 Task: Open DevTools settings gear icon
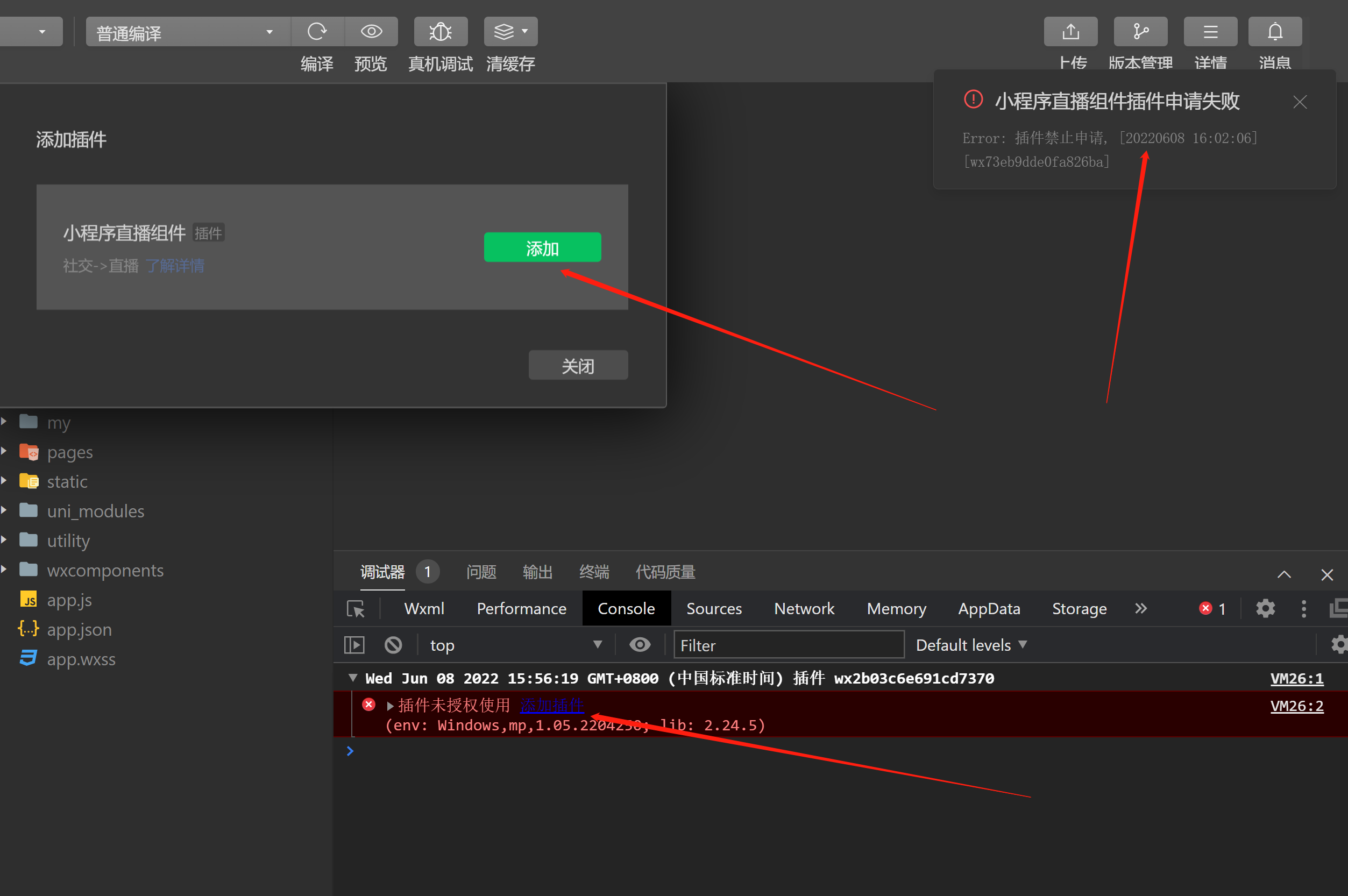click(x=1265, y=609)
